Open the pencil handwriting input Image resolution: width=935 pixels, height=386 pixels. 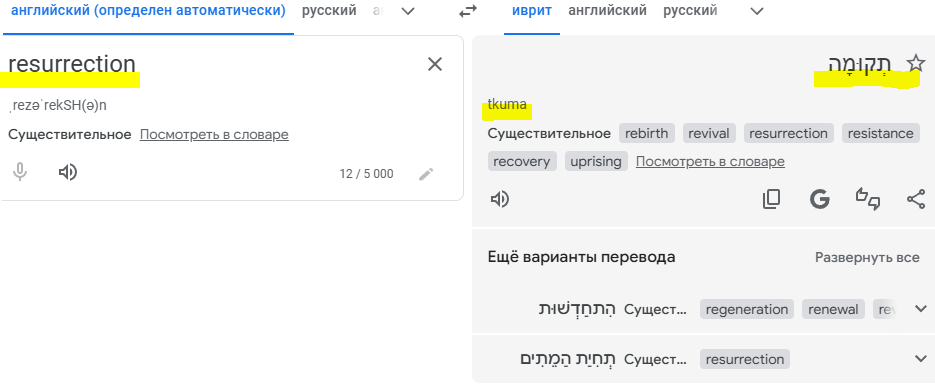click(426, 174)
